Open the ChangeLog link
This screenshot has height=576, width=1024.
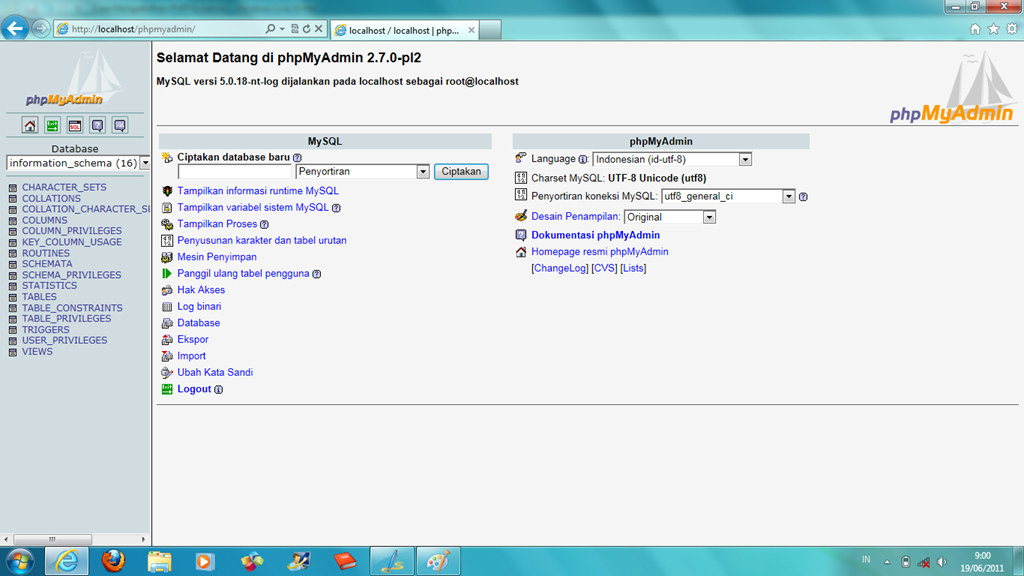[560, 268]
